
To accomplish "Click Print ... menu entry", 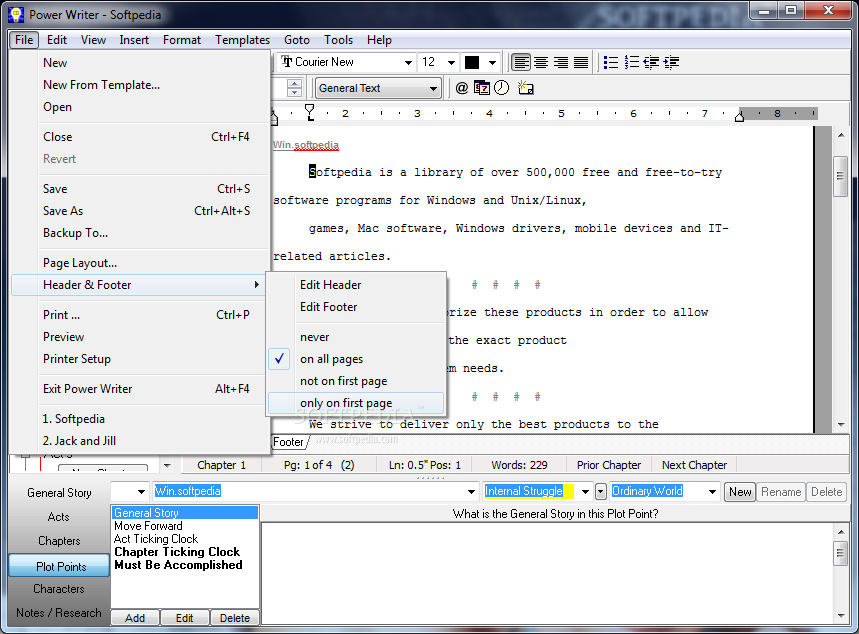I will (140, 315).
